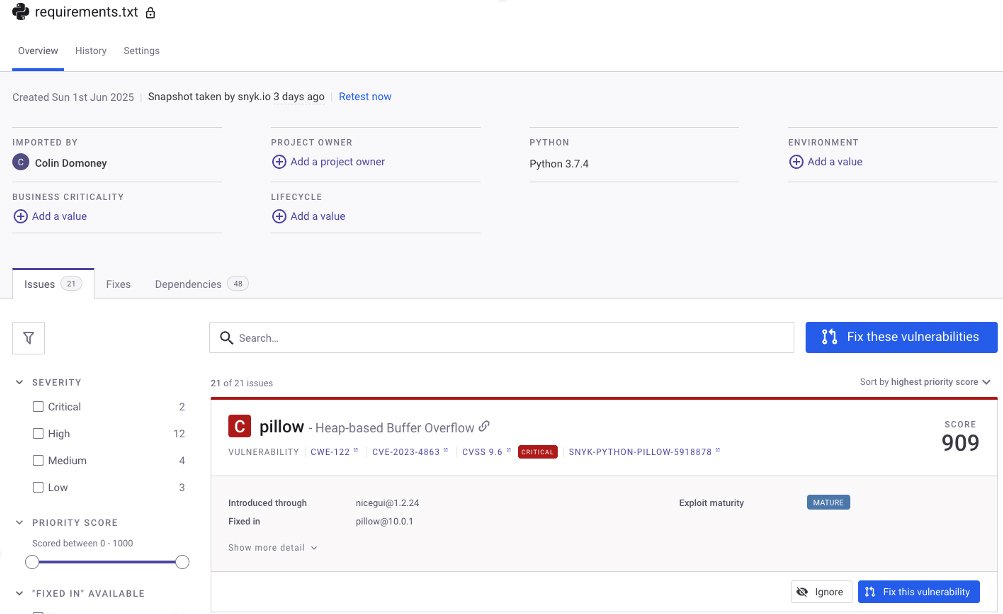Open the Sort by highest priority score dropdown

tap(925, 382)
